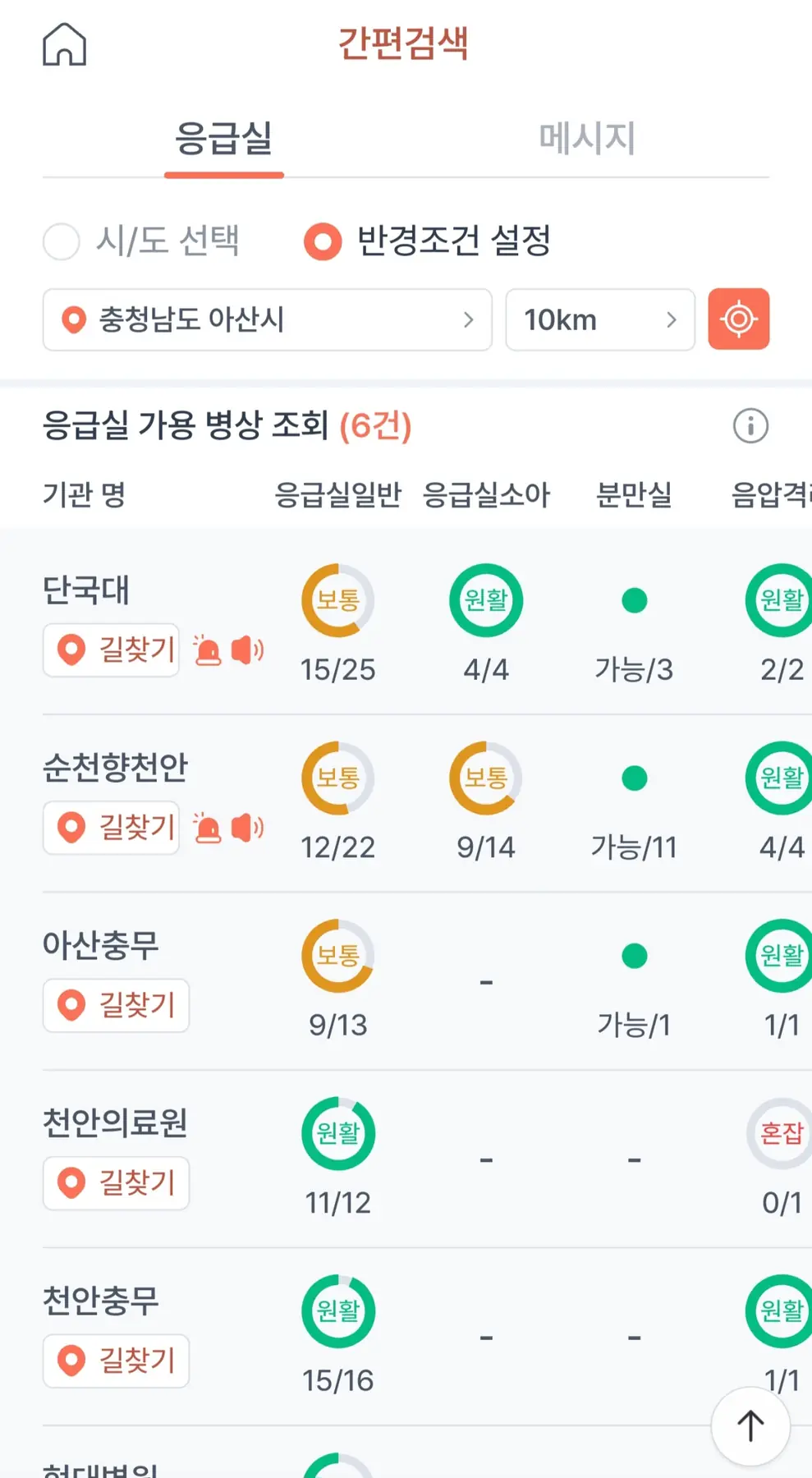
Task: Switch to the 응급실 tab
Action: click(x=223, y=138)
